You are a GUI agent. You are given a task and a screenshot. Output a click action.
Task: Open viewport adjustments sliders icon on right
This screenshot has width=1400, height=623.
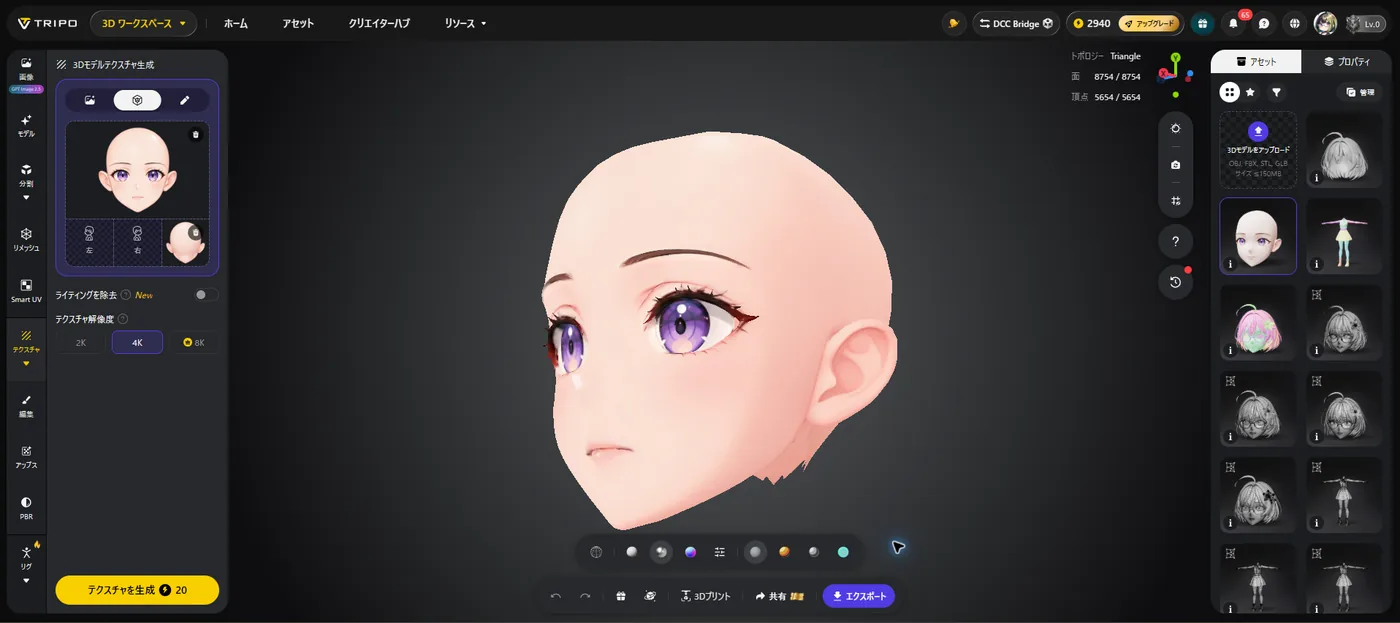(1176, 201)
